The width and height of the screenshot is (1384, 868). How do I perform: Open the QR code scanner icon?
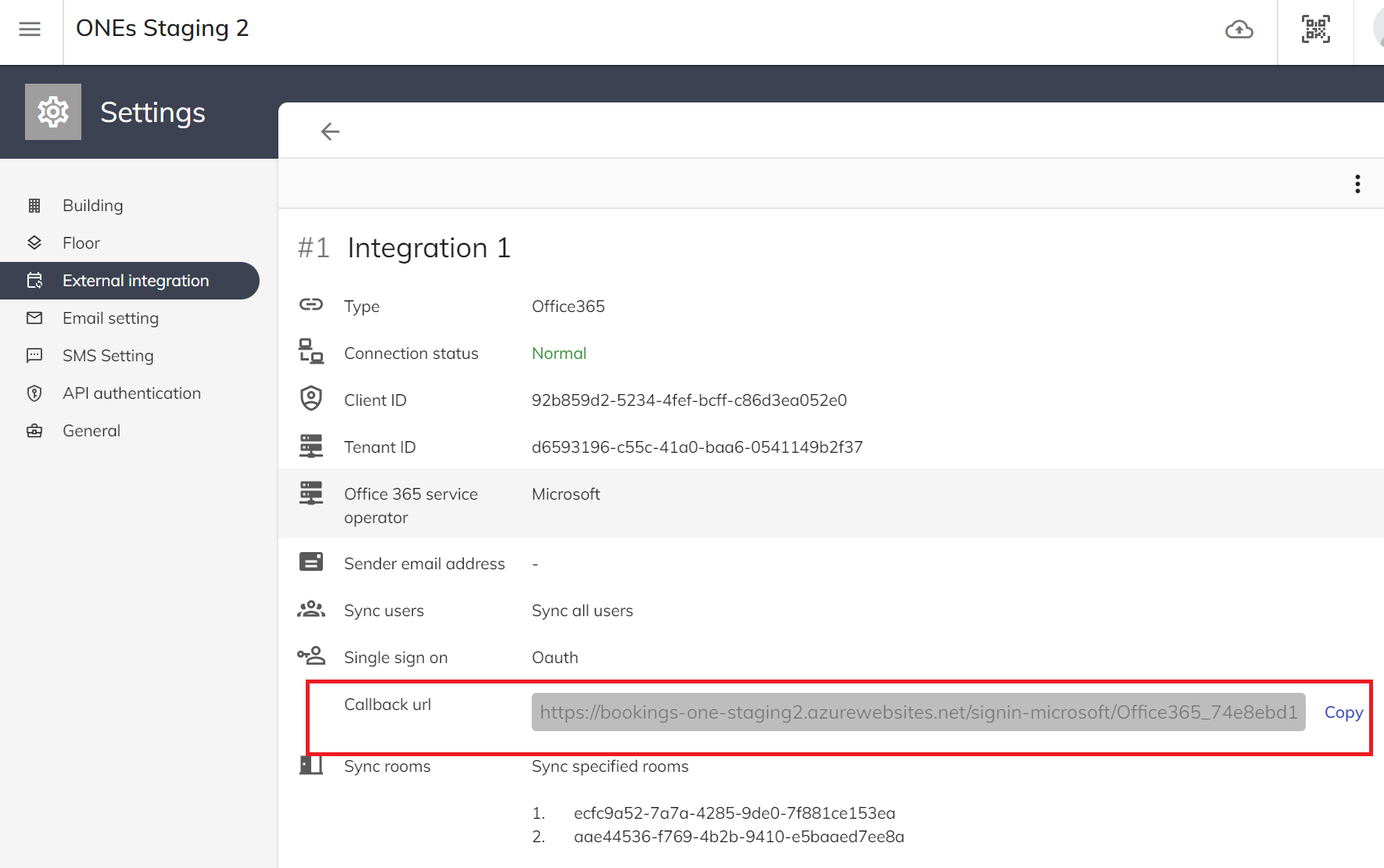point(1315,30)
